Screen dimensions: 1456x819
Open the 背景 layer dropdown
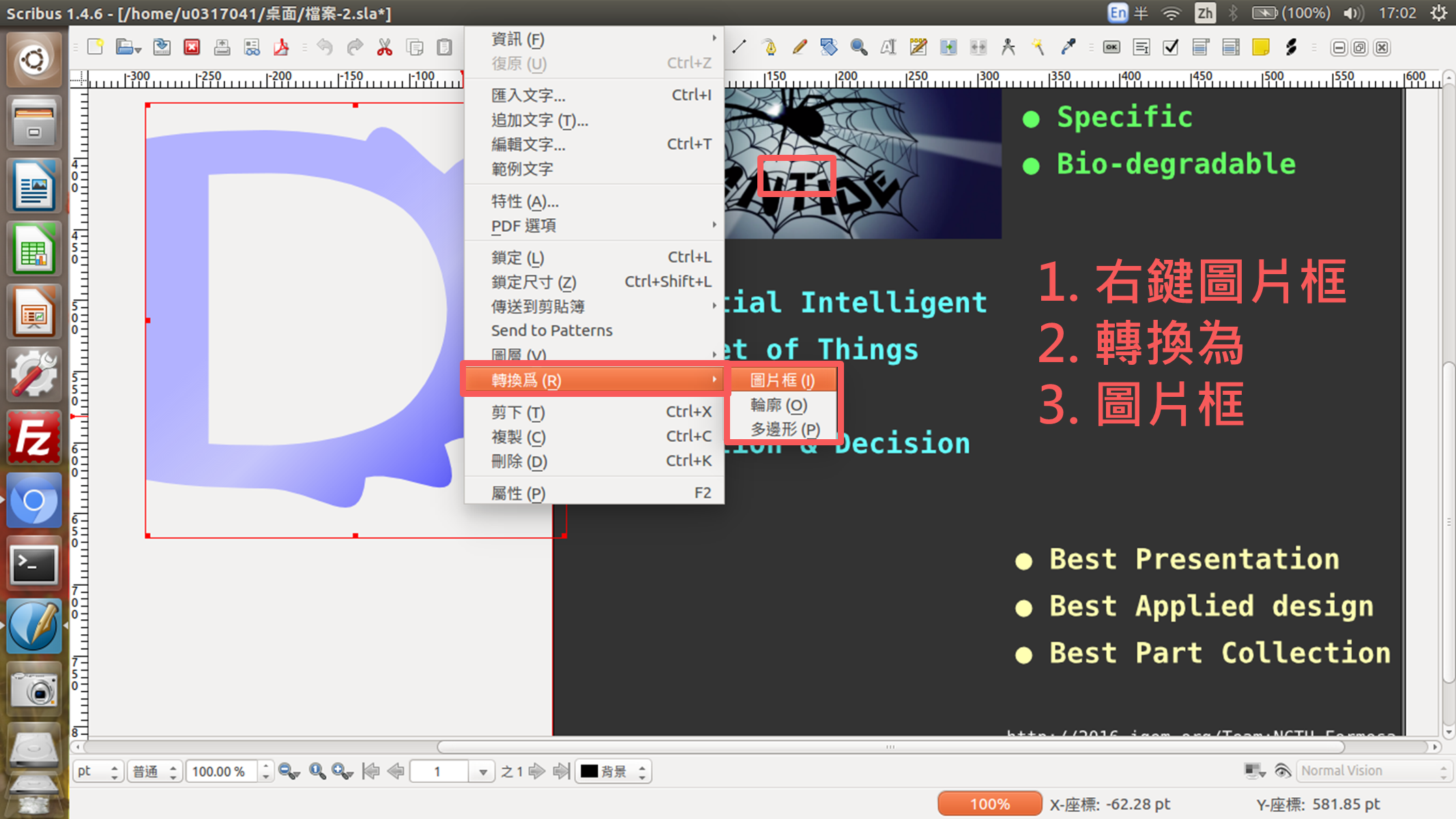(613, 771)
